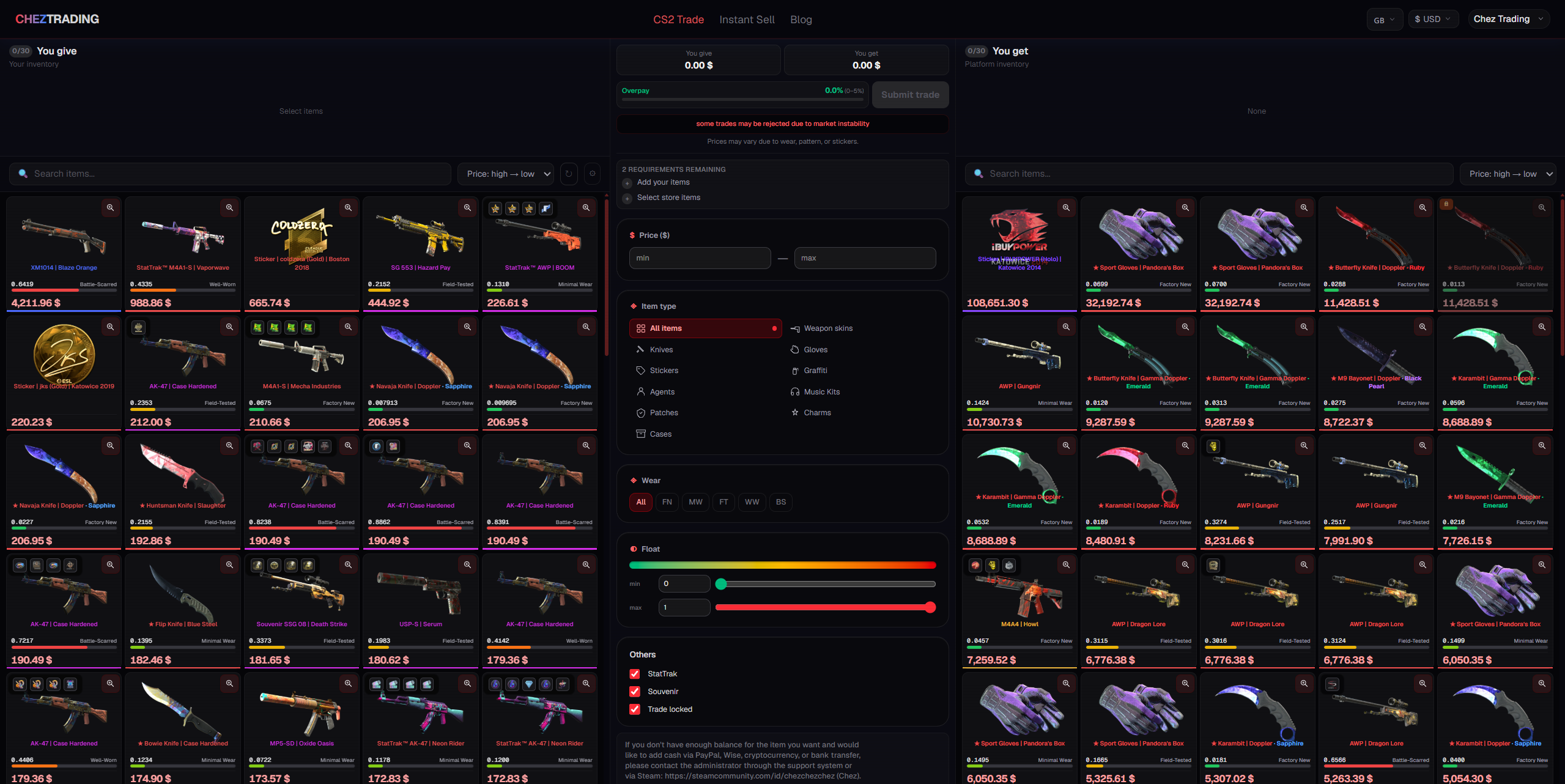Inspect Flip Knife Blue Steel

coord(229,565)
